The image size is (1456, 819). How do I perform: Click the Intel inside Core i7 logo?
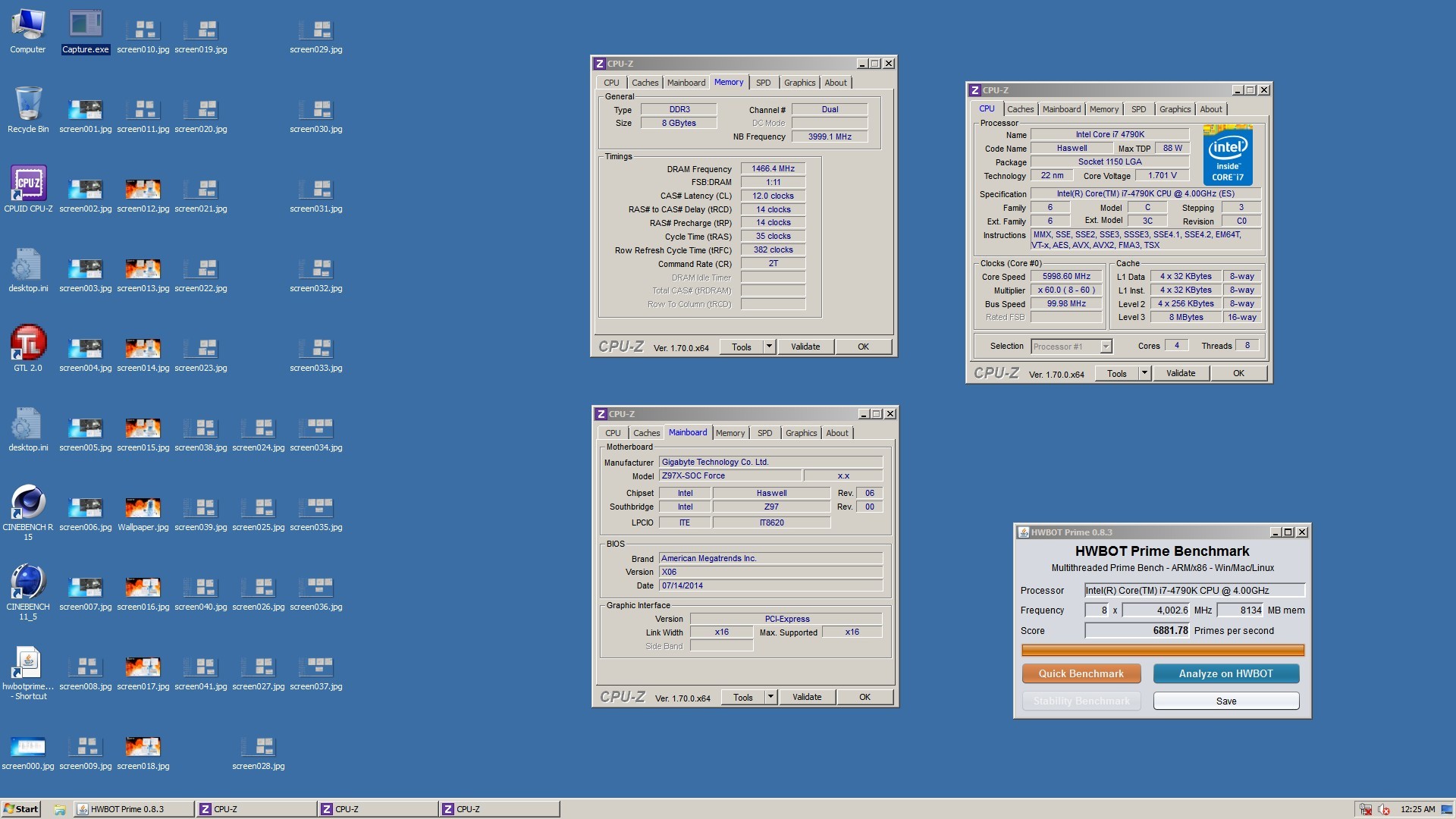[x=1228, y=155]
